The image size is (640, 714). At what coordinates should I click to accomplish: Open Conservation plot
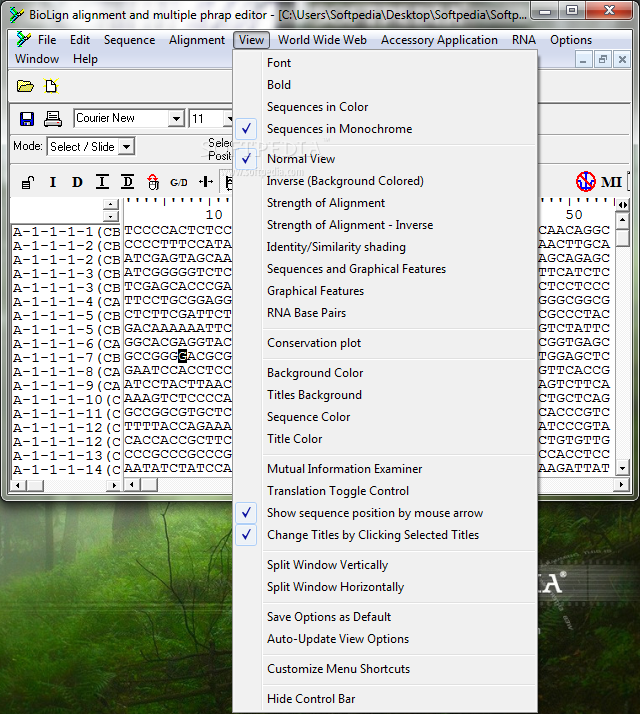[x=314, y=343]
